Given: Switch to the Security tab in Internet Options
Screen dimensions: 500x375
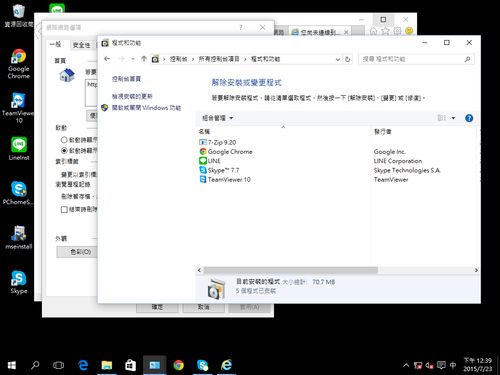Looking at the screenshot, I should [x=81, y=45].
